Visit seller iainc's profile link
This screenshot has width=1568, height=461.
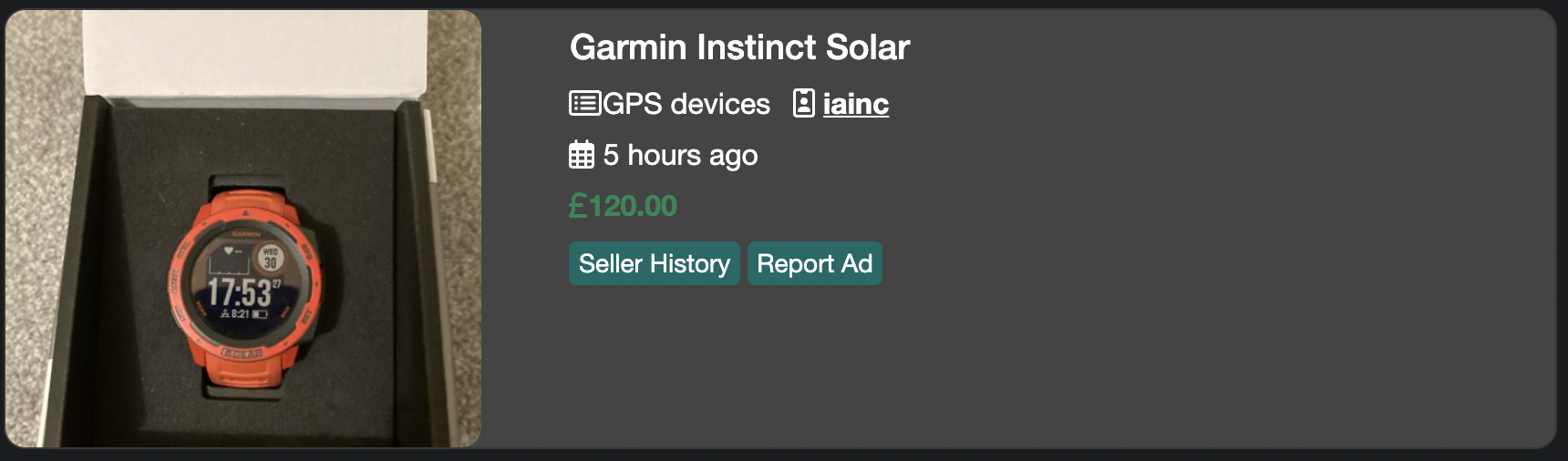[855, 104]
